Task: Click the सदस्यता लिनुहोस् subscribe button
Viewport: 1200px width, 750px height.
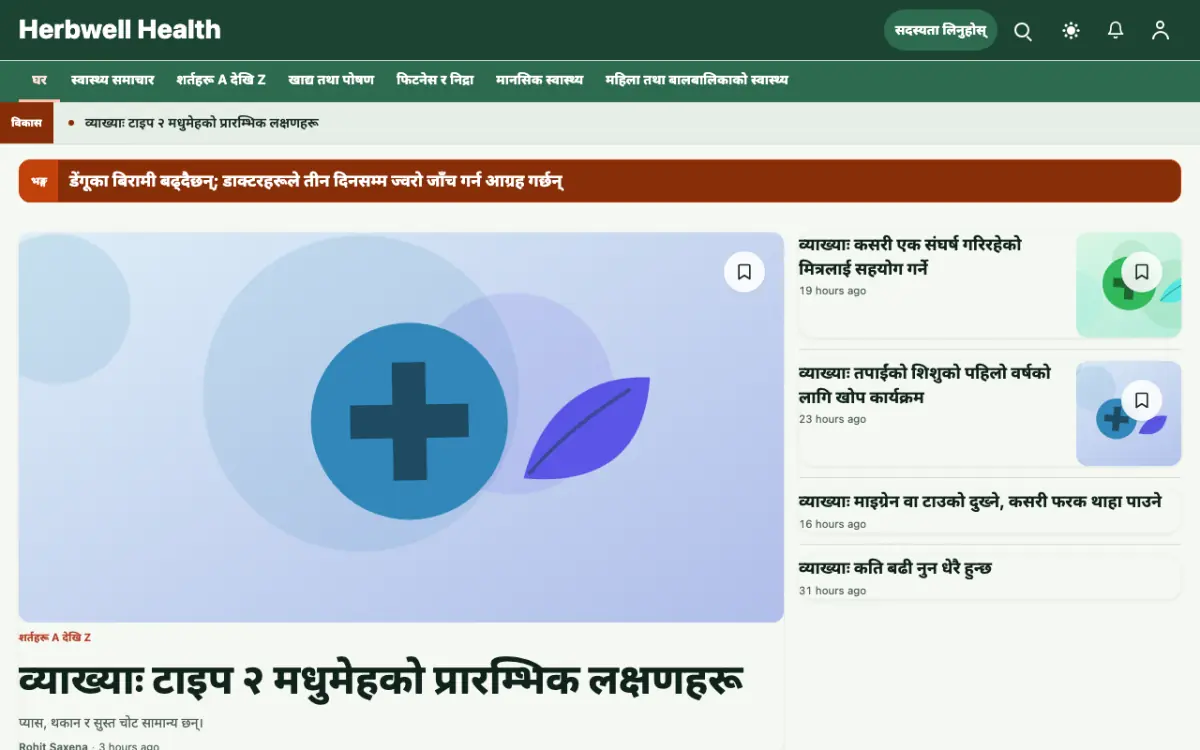Action: pos(941,30)
